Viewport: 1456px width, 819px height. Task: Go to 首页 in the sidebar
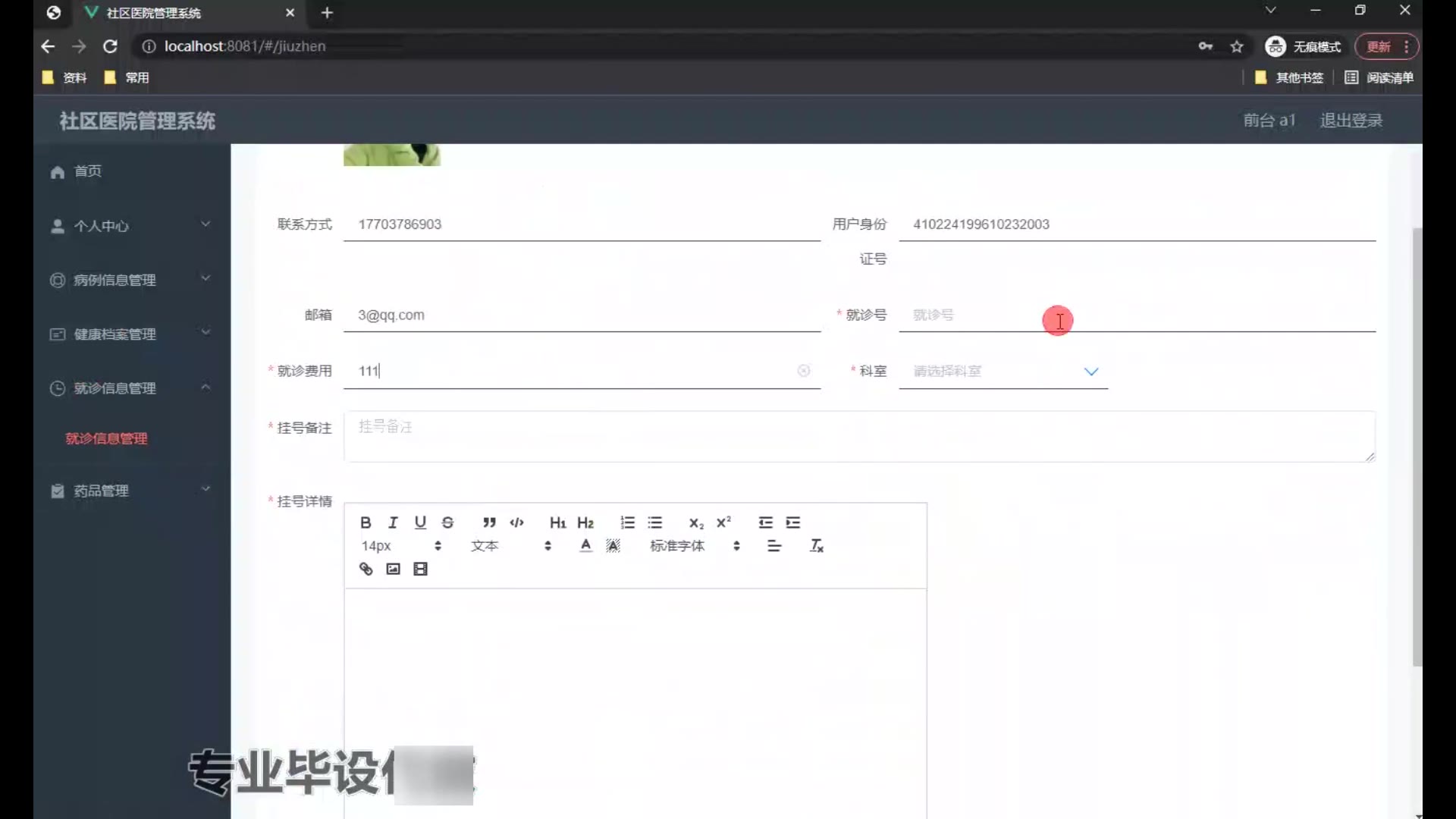click(131, 171)
